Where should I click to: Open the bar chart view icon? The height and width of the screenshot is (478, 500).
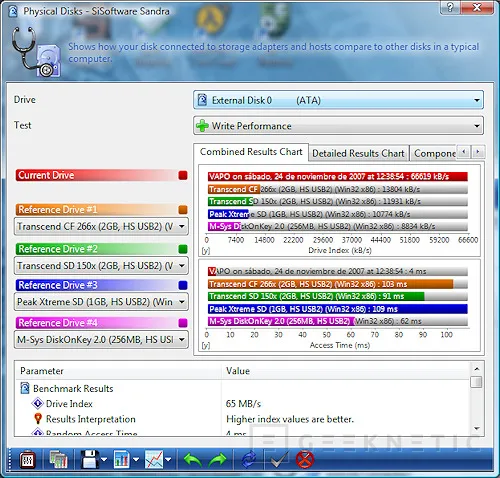click(x=122, y=460)
